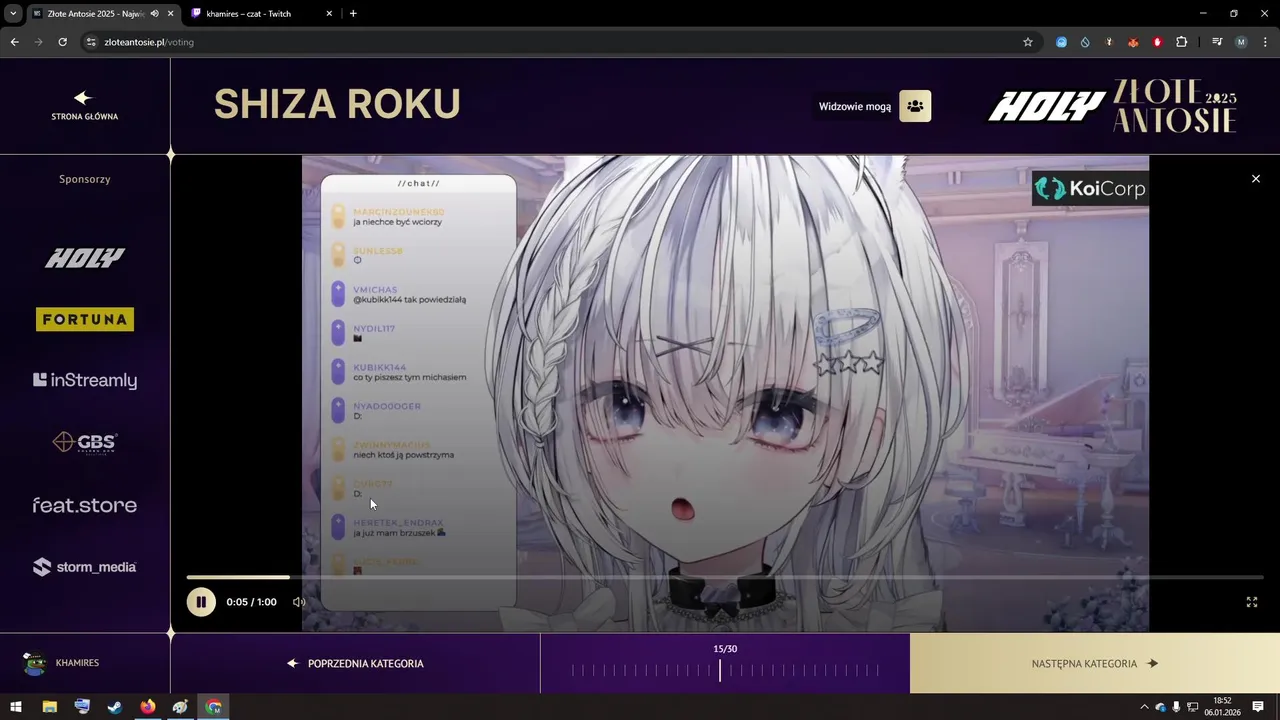Image resolution: width=1280 pixels, height=720 pixels.
Task: Click the POPRZEDNIA KATEGORIA button
Action: pos(355,663)
